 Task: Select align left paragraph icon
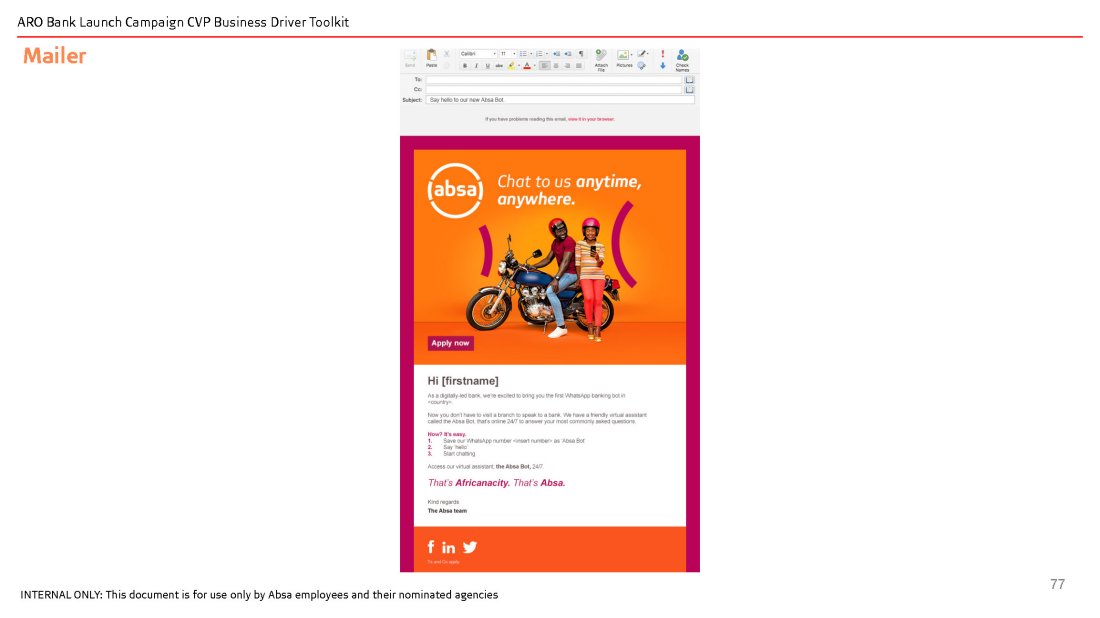(545, 66)
